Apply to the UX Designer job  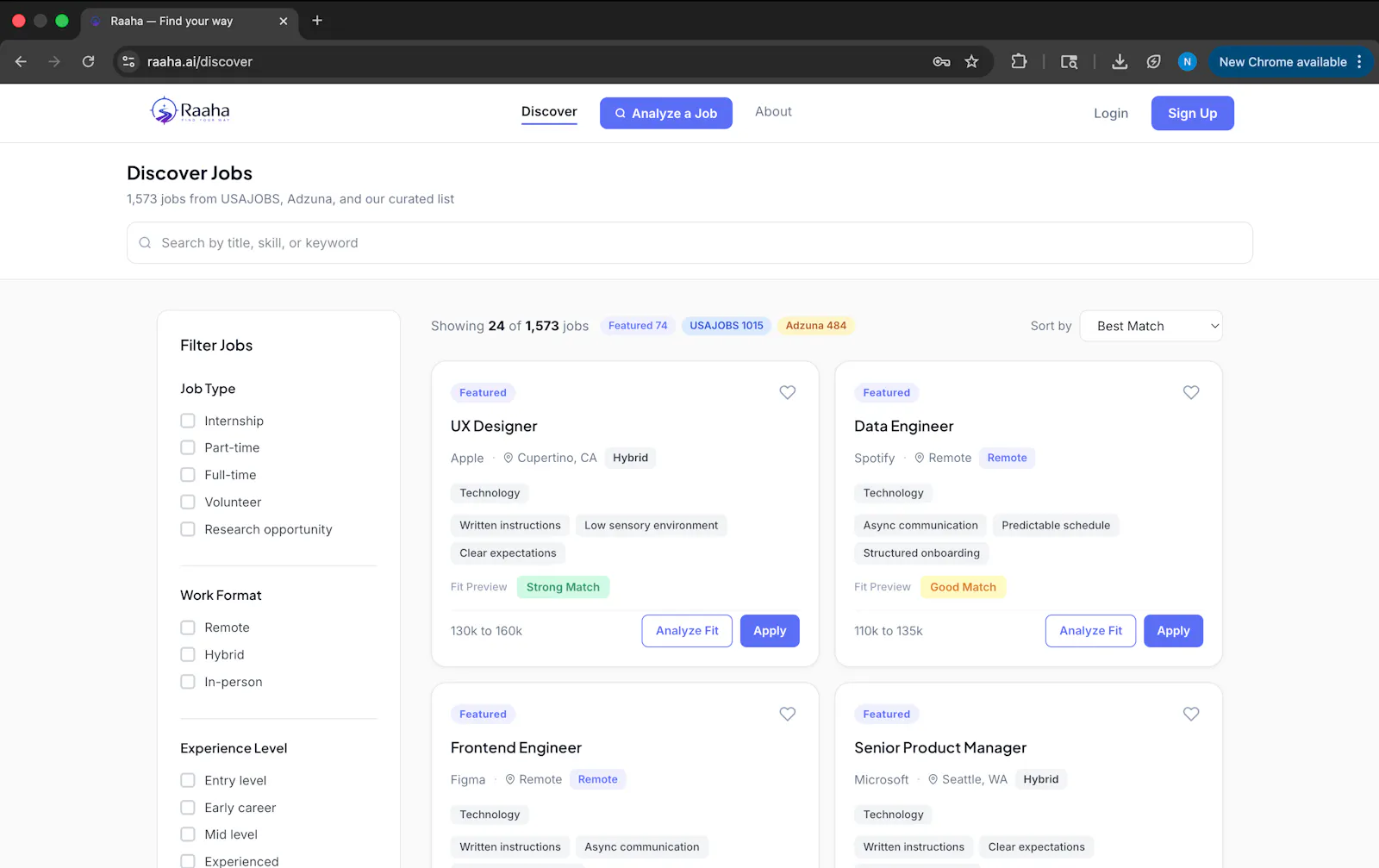tap(770, 631)
